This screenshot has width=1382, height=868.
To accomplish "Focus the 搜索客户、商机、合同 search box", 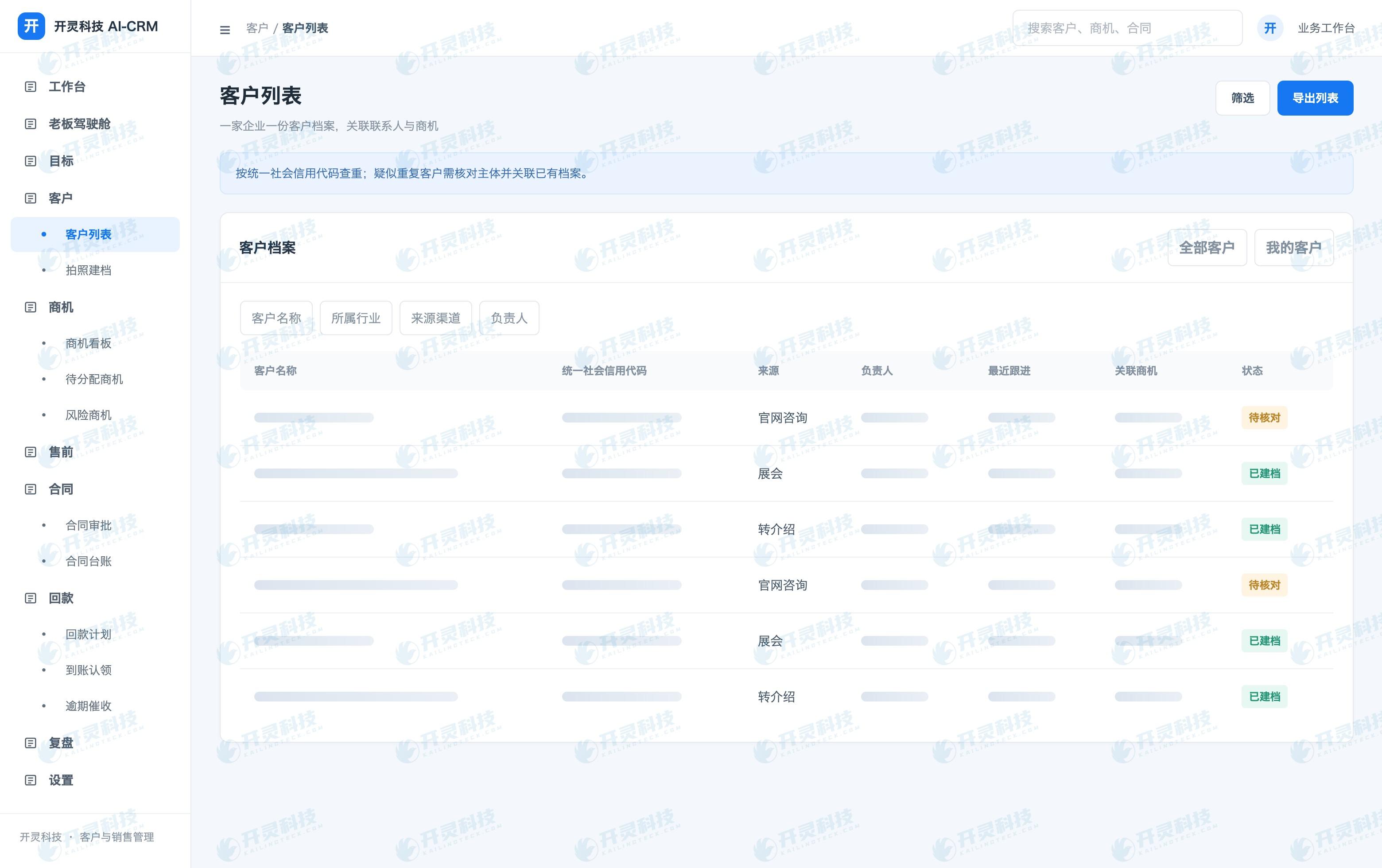I will [x=1127, y=28].
